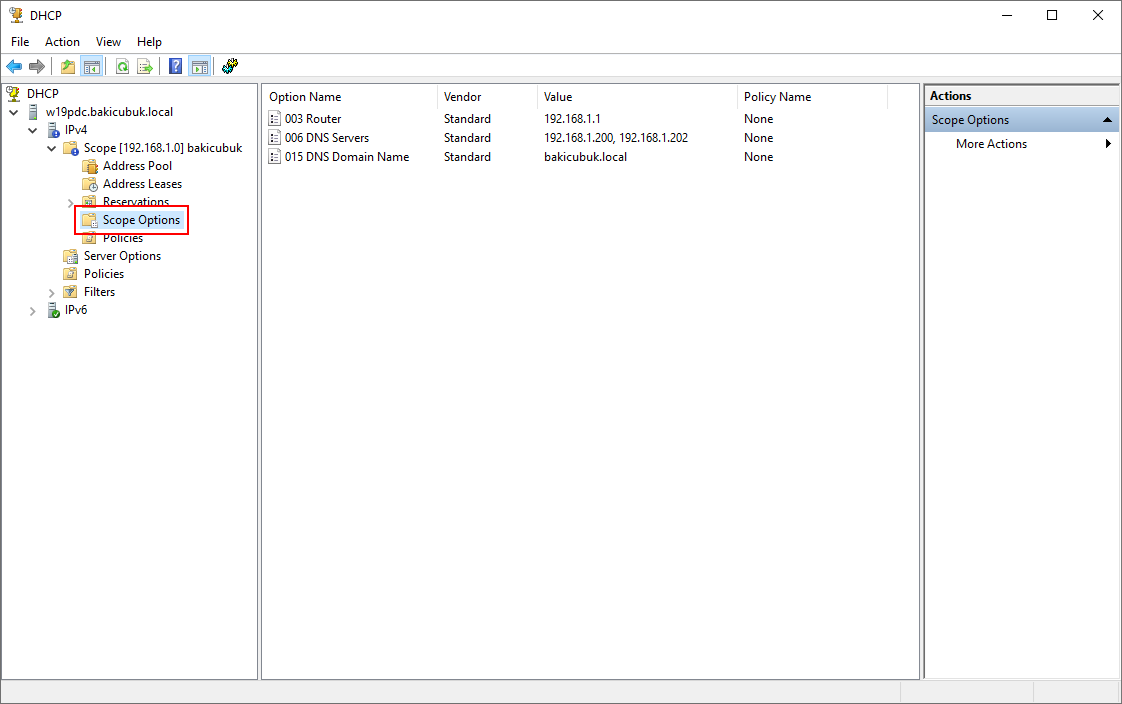The image size is (1122, 704).
Task: Click the DHCP window title bar icon
Action: [16, 15]
